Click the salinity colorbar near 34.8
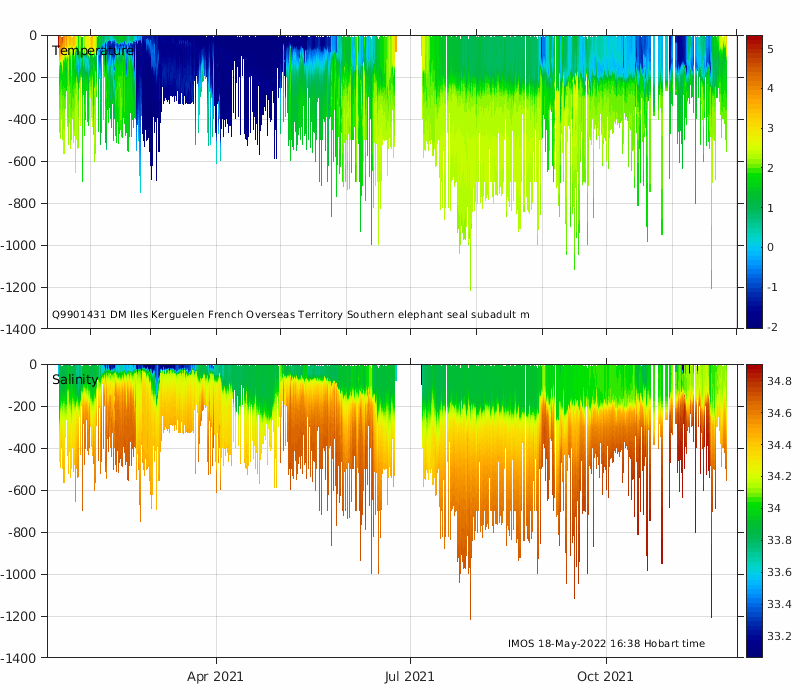800x700 pixels. tap(754, 382)
